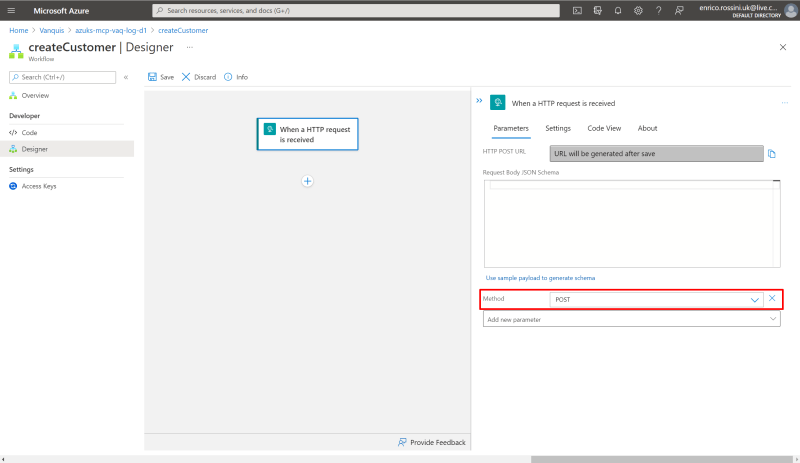Copy the HTTP POST URL

pos(771,154)
